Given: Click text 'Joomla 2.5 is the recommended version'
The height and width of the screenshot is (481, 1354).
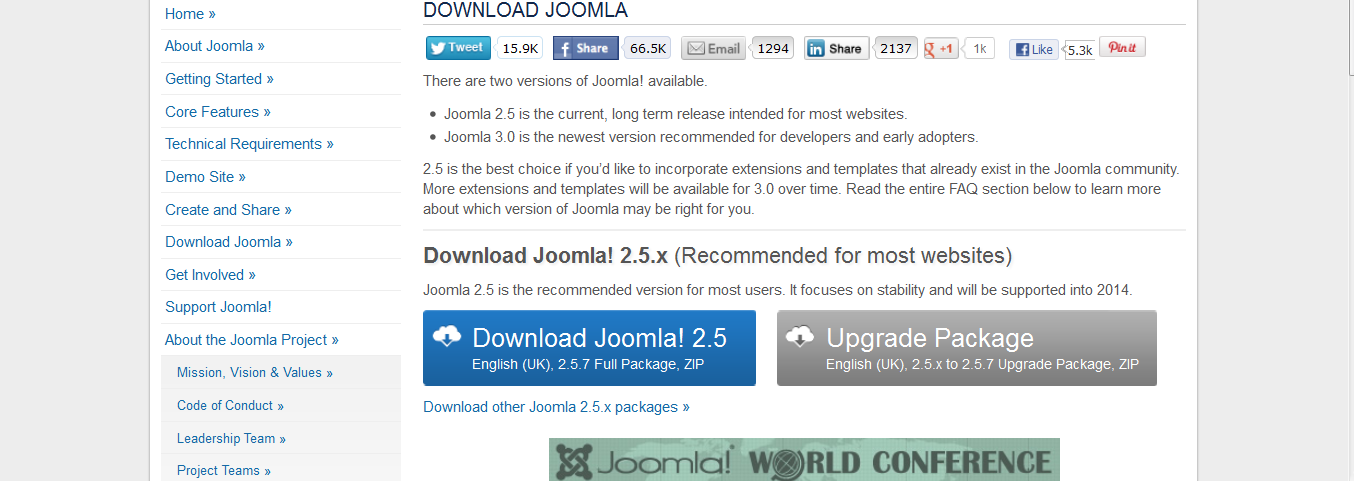Looking at the screenshot, I should [x=778, y=290].
